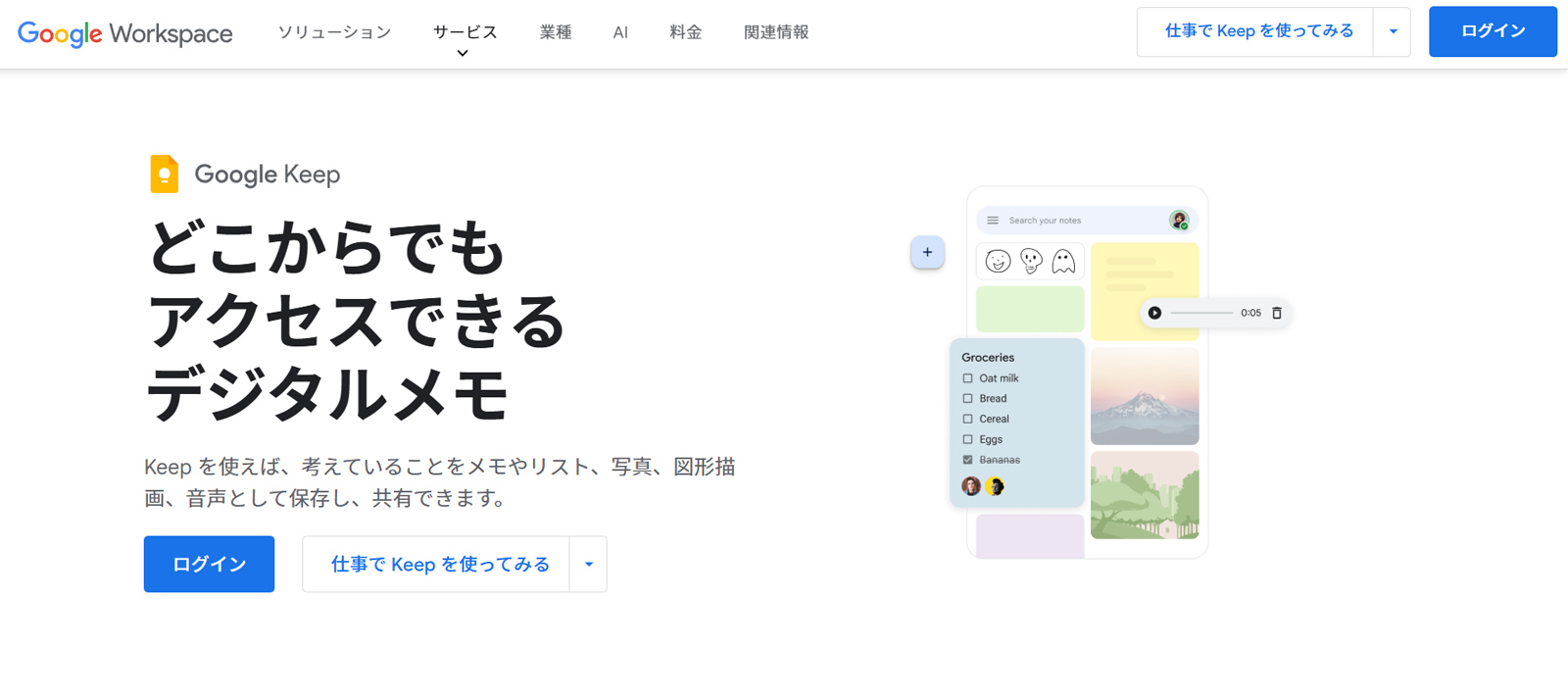
Task: Uncheck the Bananas checkbox
Action: tap(967, 460)
